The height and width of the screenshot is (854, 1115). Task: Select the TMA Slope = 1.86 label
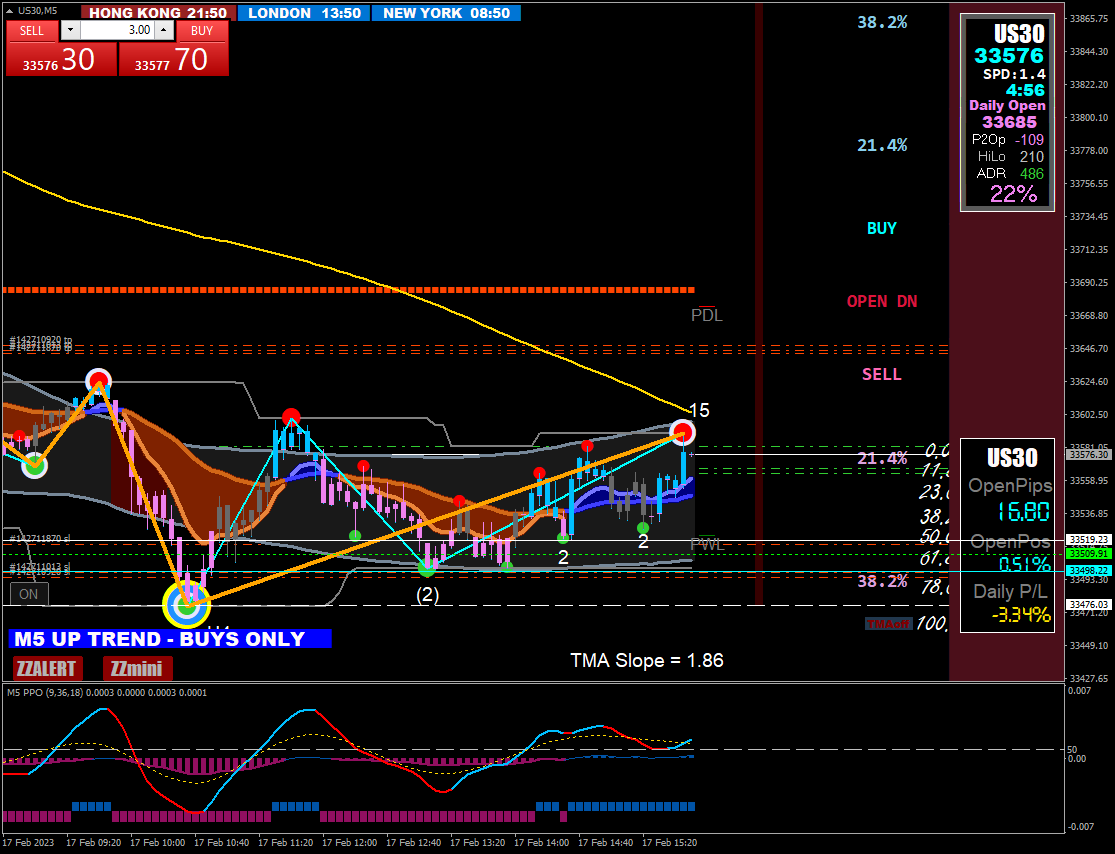click(647, 660)
